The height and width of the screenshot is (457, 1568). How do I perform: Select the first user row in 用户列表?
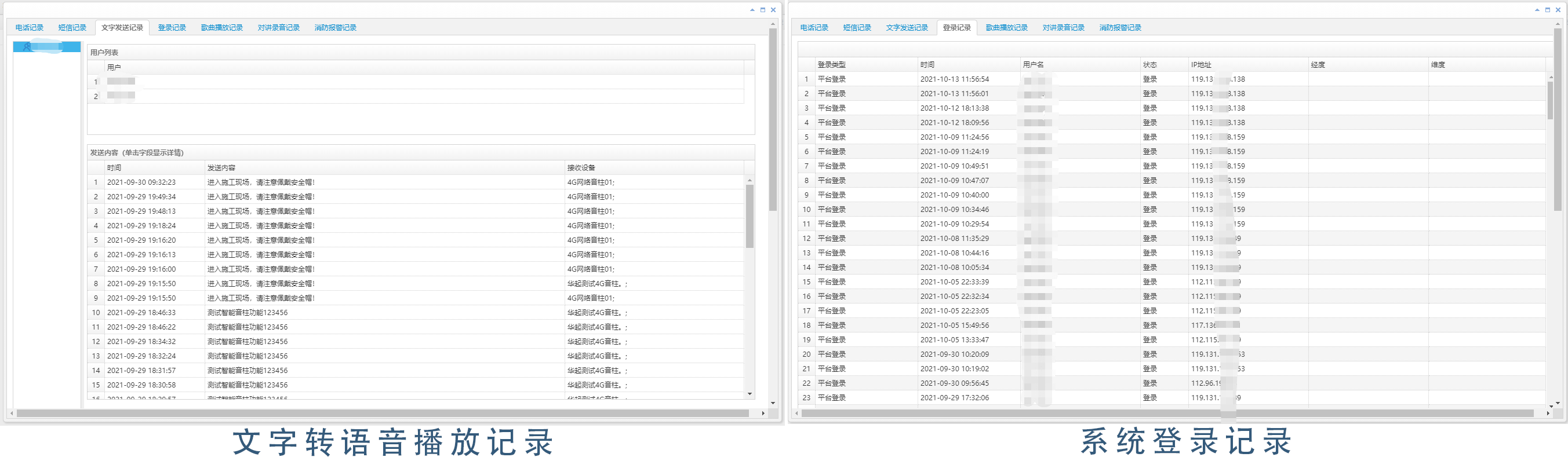(x=121, y=82)
